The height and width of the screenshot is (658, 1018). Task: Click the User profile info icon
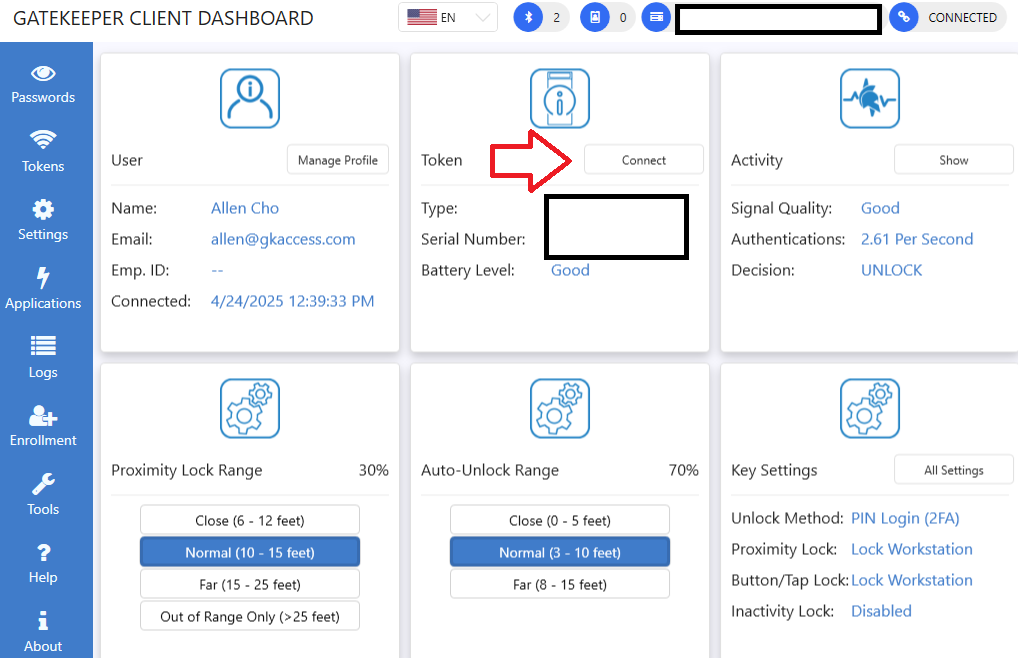[x=249, y=98]
